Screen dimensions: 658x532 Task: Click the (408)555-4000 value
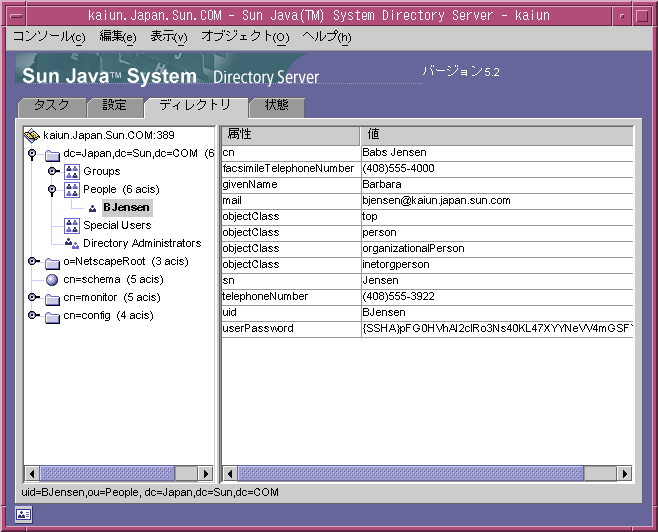click(398, 169)
